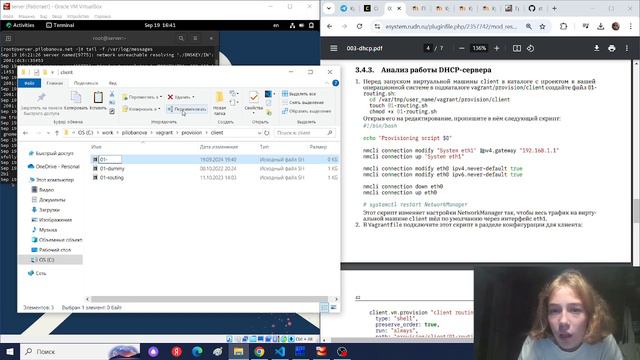Image resolution: width=640 pixels, height=360 pixels.
Task: Click the Delete (Удалить) red X button
Action: (x=181, y=97)
